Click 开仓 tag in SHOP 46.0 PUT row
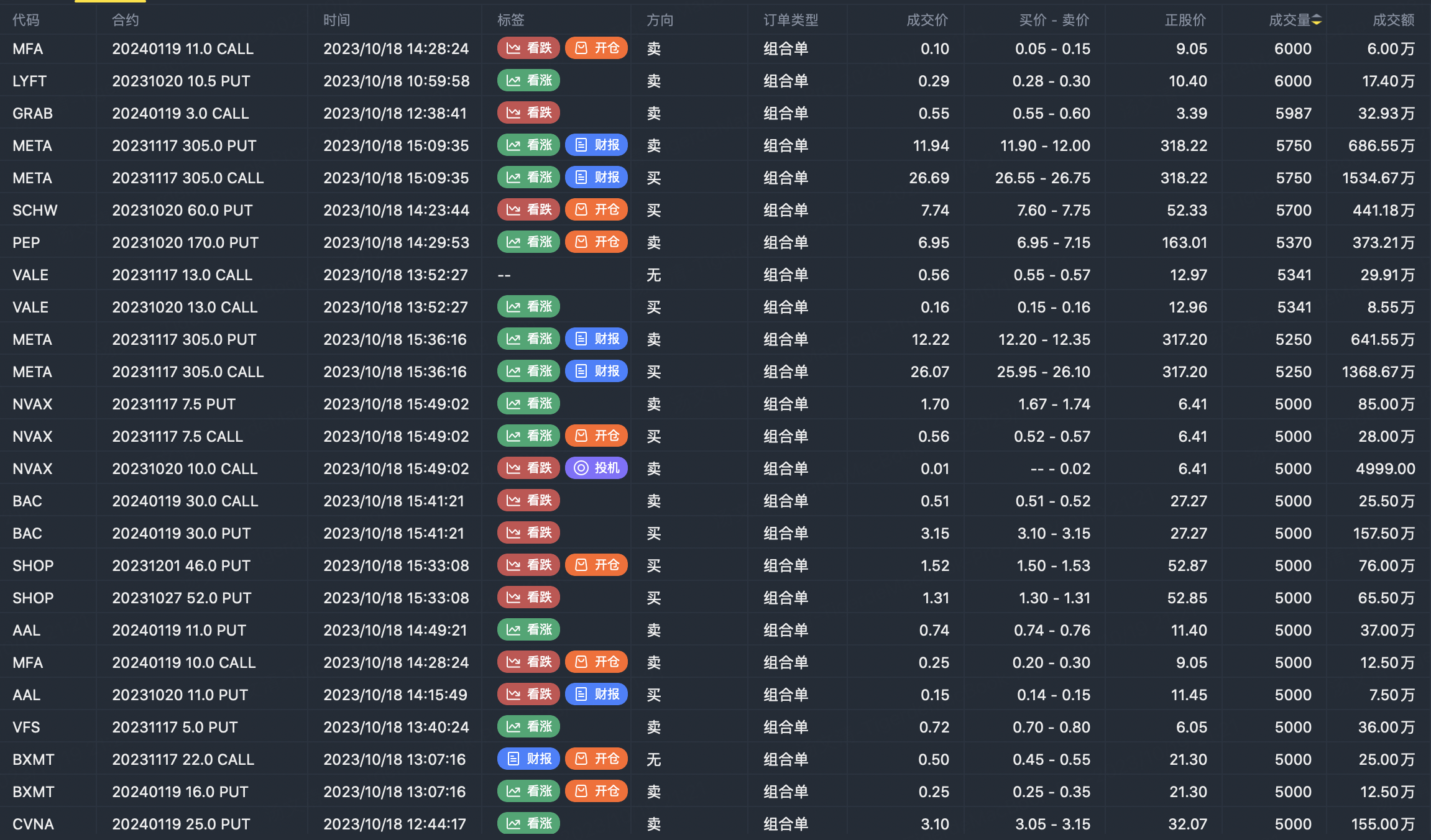1431x840 pixels. tap(597, 565)
